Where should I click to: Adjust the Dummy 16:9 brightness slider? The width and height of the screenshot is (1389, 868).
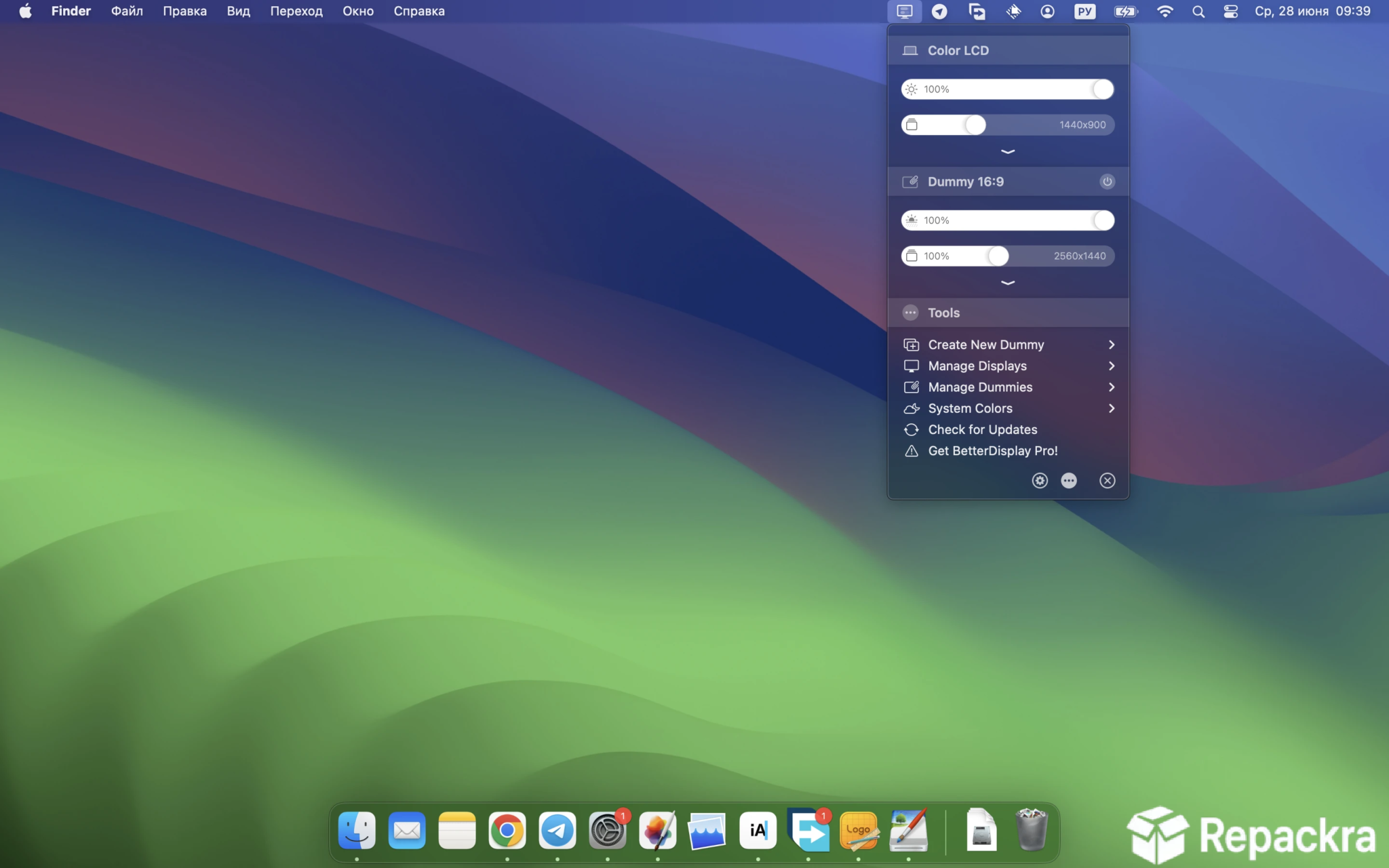[x=1008, y=220]
